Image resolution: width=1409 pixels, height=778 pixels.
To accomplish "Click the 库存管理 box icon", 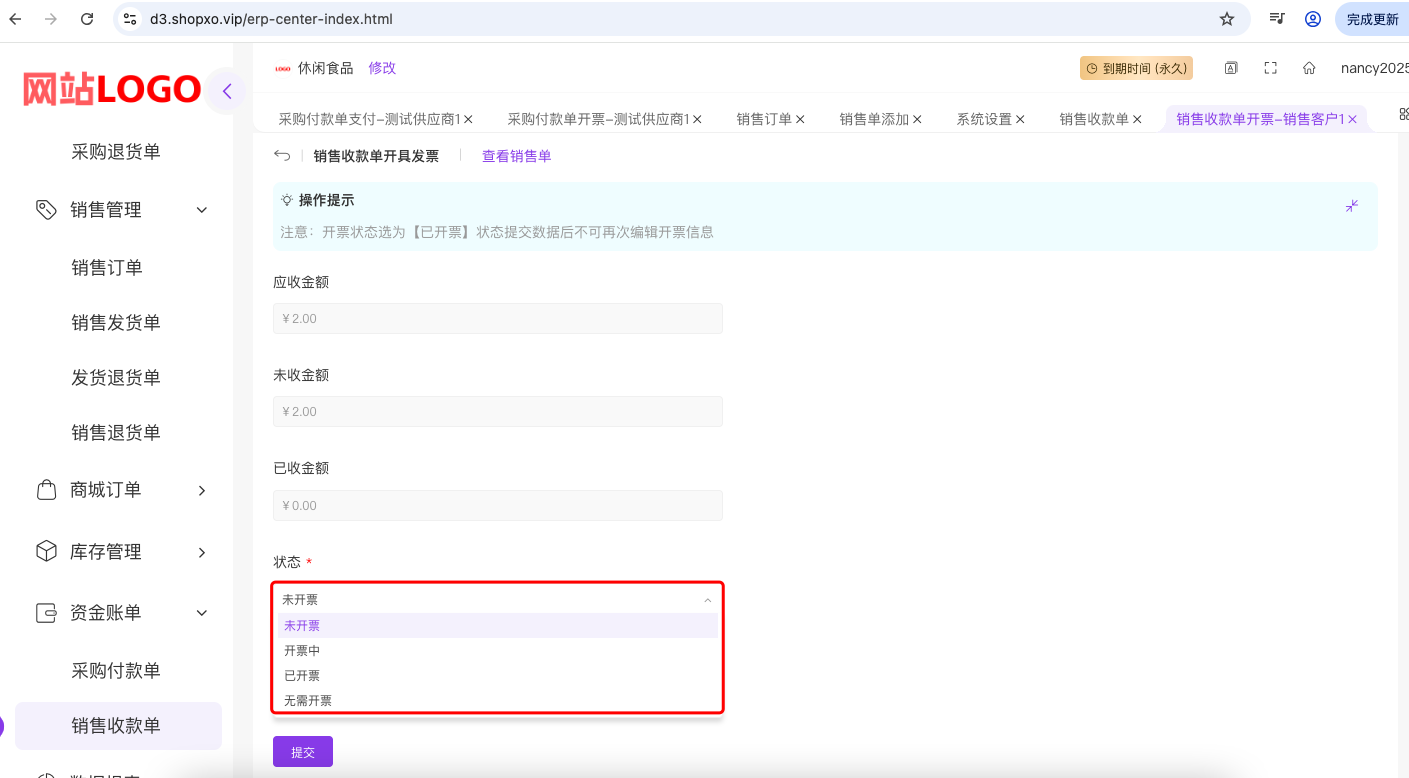I will [46, 551].
